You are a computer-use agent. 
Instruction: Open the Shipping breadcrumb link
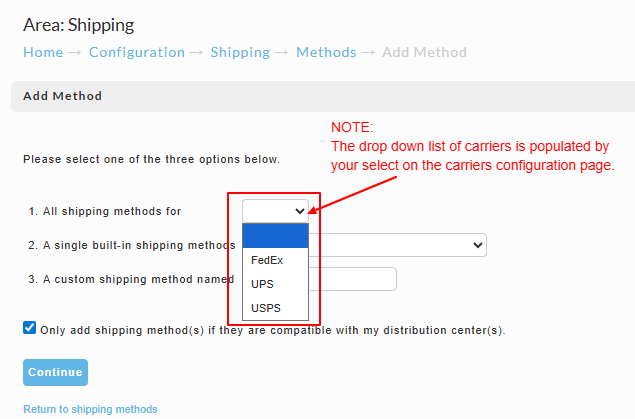pos(240,52)
